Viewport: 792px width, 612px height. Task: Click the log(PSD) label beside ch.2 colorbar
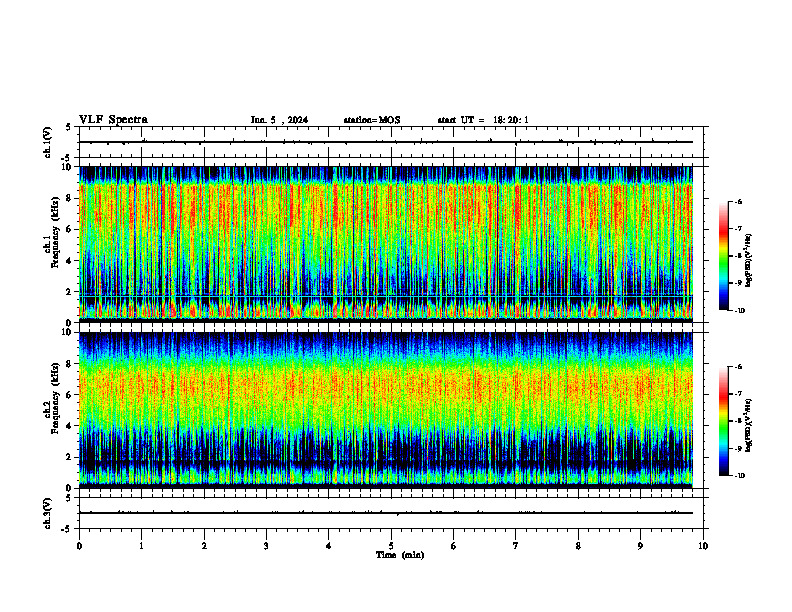(749, 426)
